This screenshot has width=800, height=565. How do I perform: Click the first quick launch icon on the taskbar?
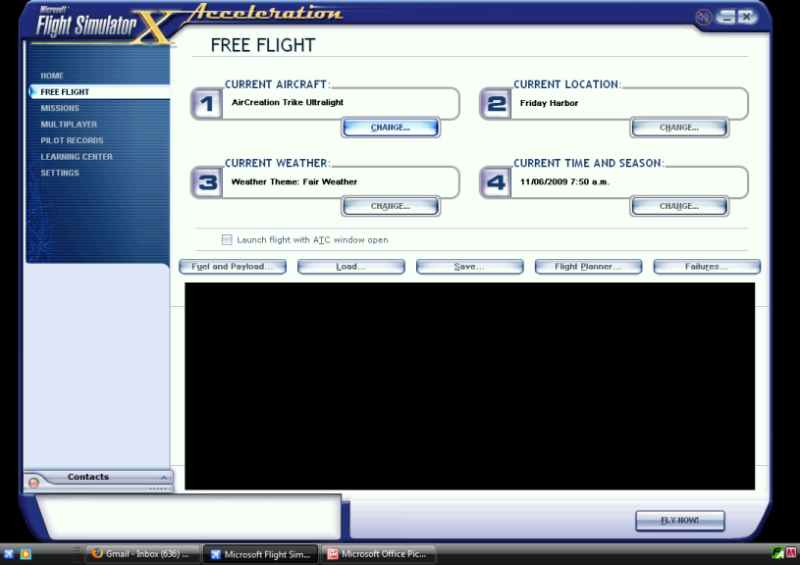coord(9,554)
